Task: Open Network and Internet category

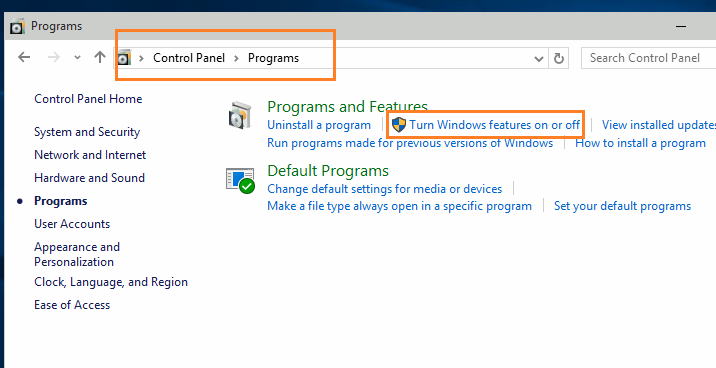Action: pos(90,155)
